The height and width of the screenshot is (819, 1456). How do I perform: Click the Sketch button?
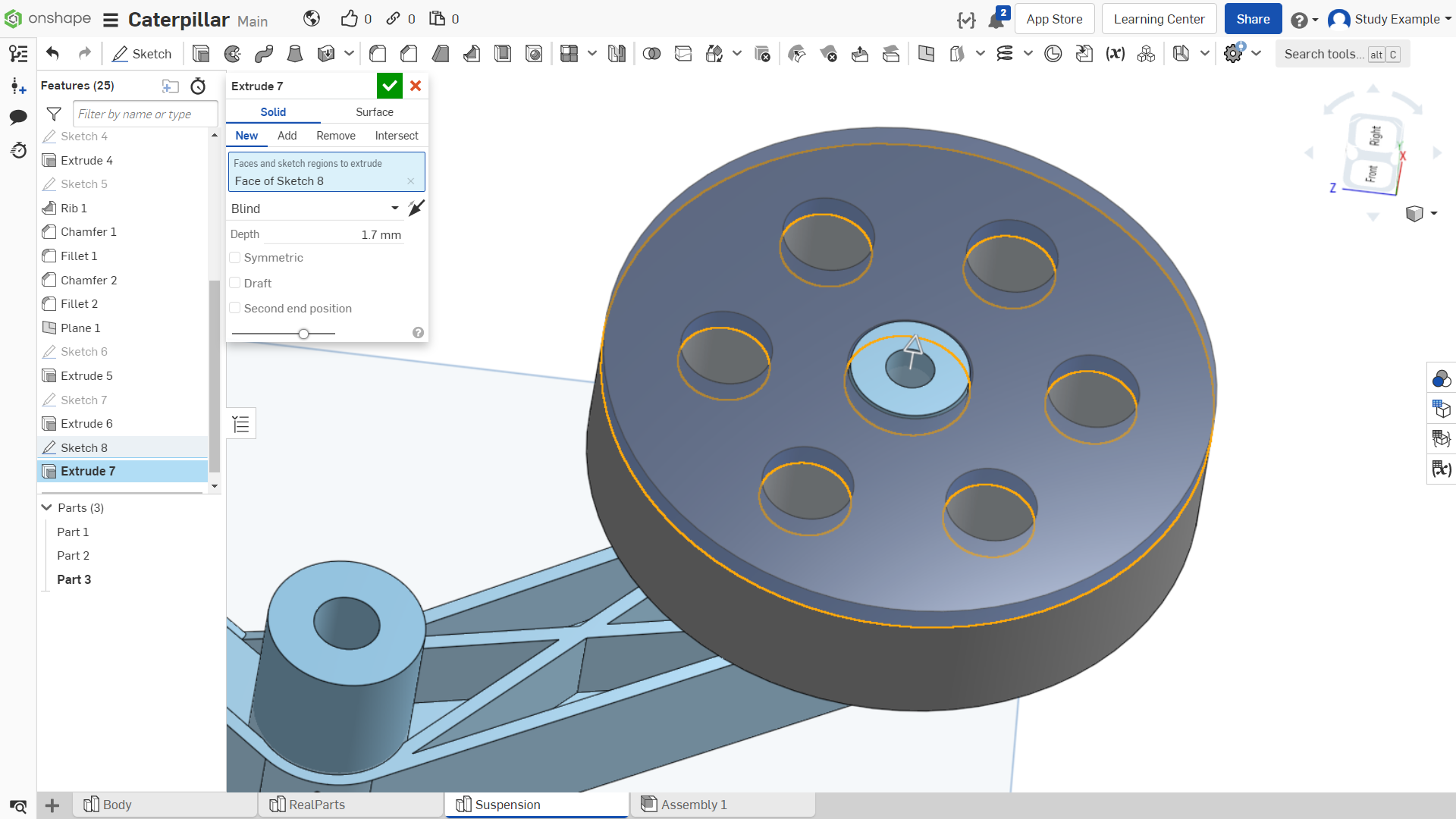point(142,54)
